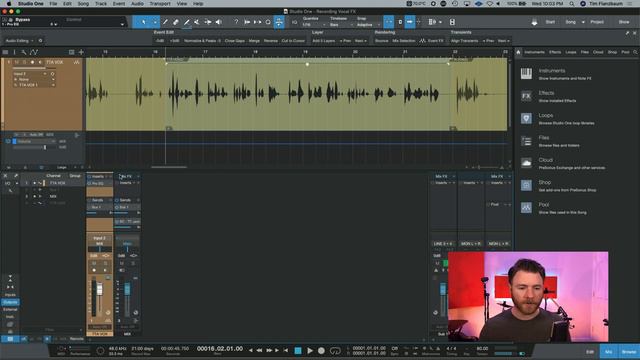Screen dimensions: 640x360
Task: Select the Bend tool
Action: (208, 22)
